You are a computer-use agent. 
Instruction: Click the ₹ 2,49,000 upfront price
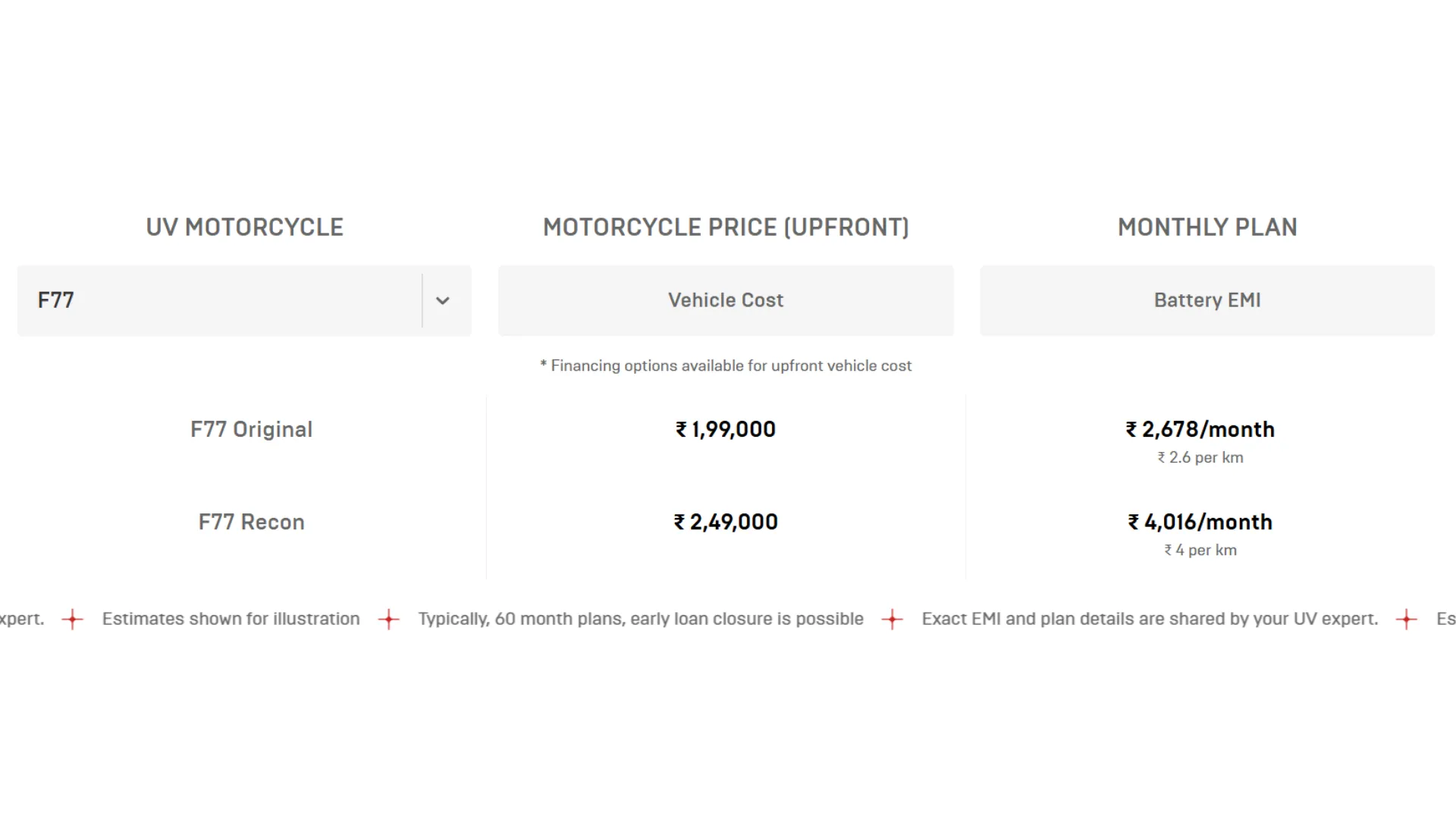click(726, 522)
